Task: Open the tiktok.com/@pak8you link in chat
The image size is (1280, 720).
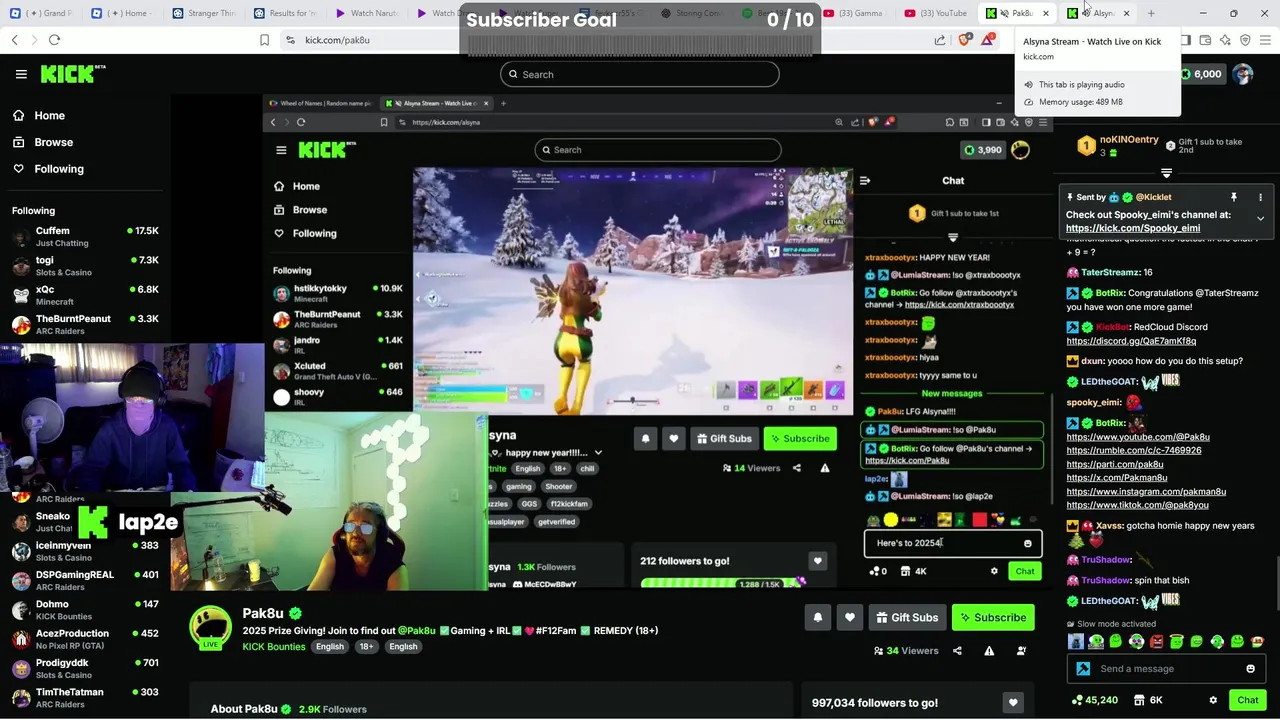Action: pos(1137,505)
